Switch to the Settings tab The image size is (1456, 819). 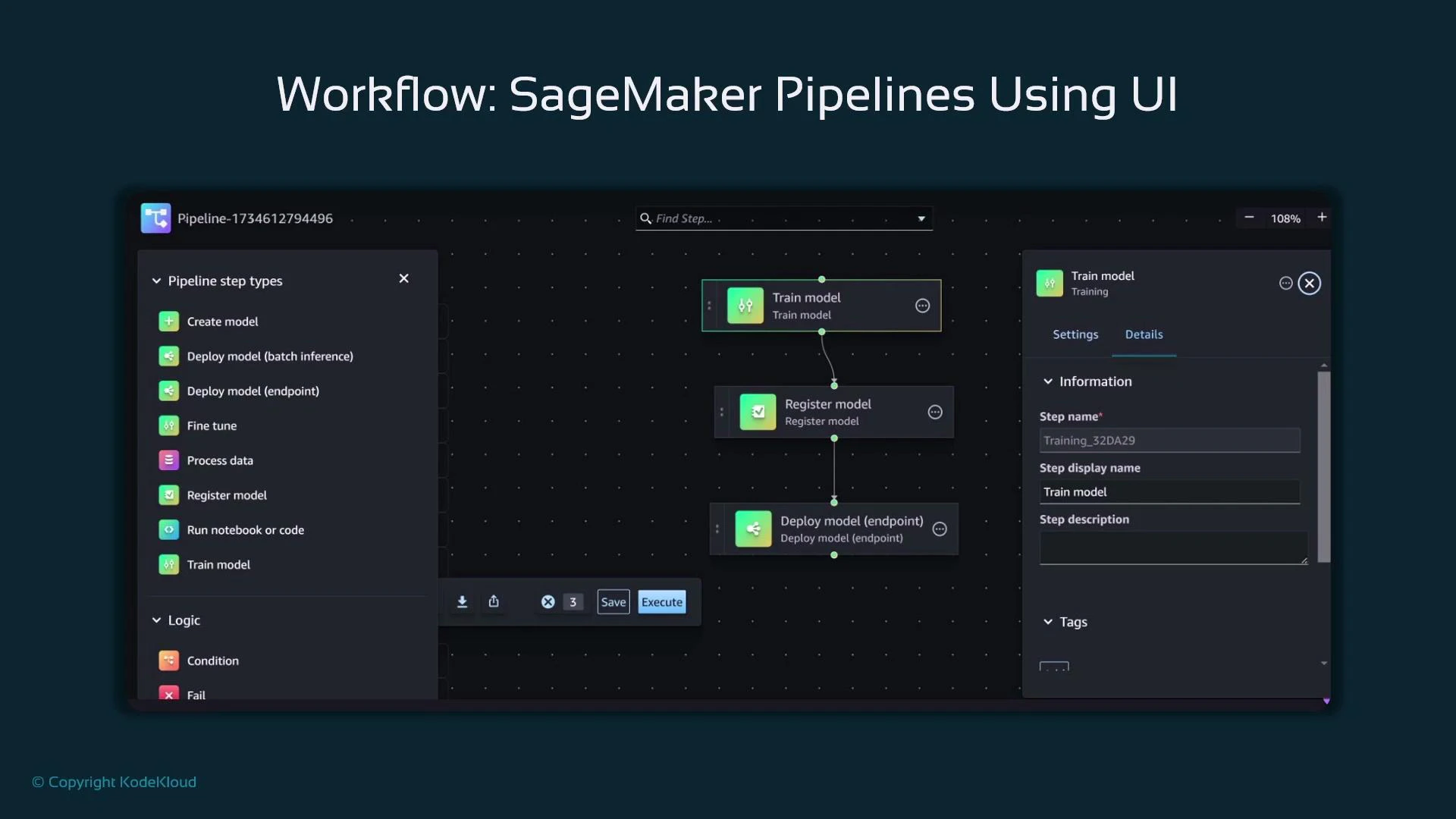[x=1075, y=334]
